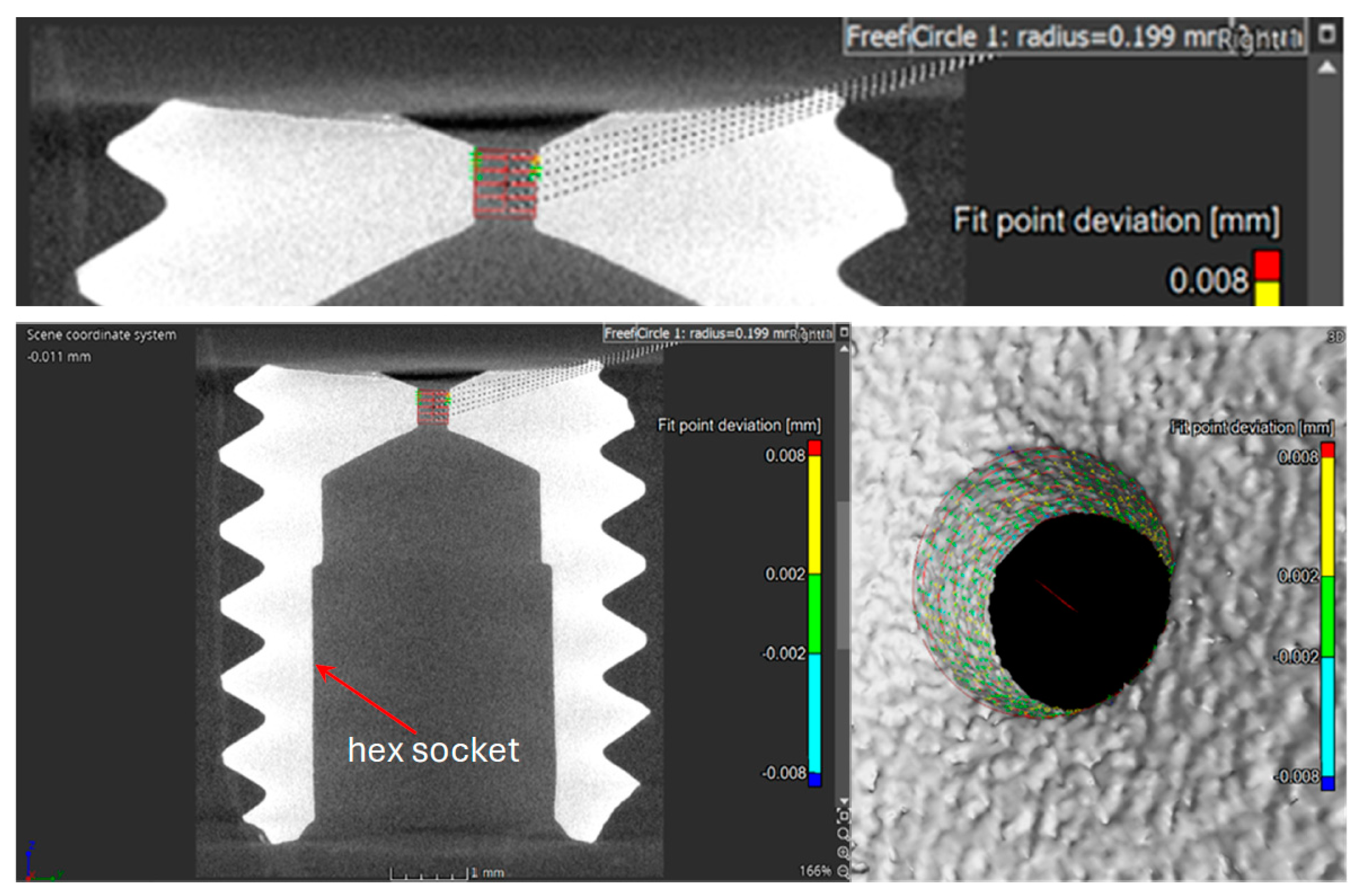
Task: Click red swatch of top-view deviation legend
Action: 1267,266
